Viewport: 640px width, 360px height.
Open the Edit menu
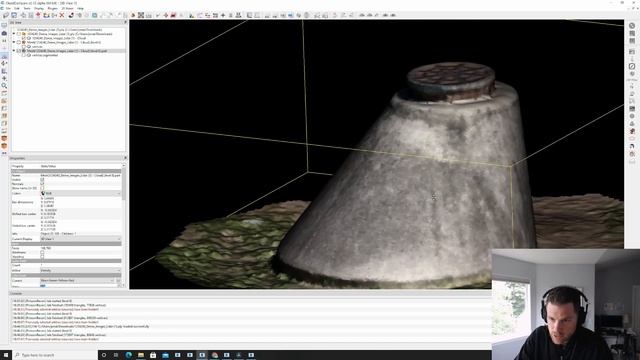coord(17,8)
